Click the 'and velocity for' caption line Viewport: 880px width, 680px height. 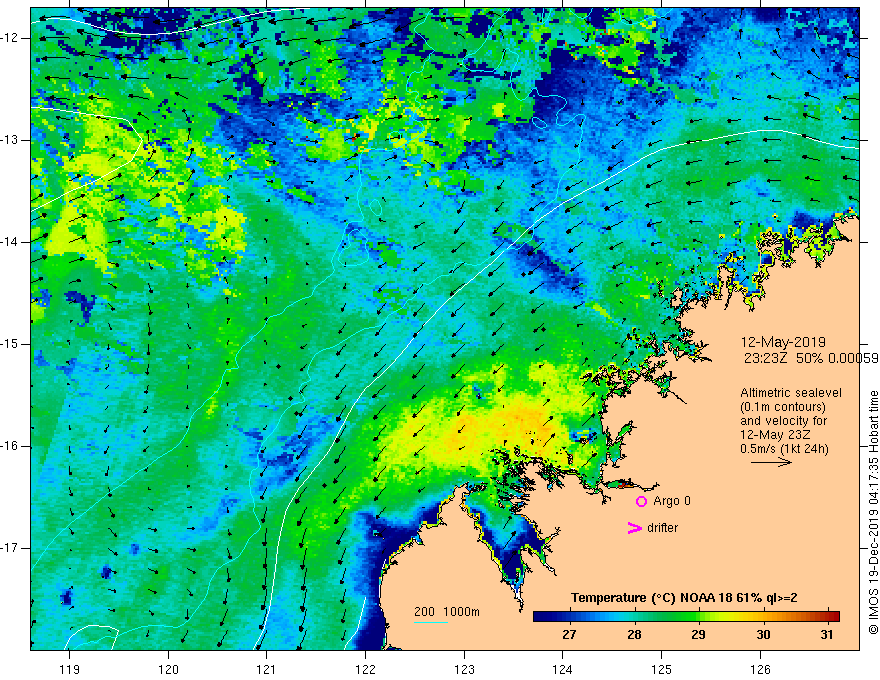tap(783, 421)
